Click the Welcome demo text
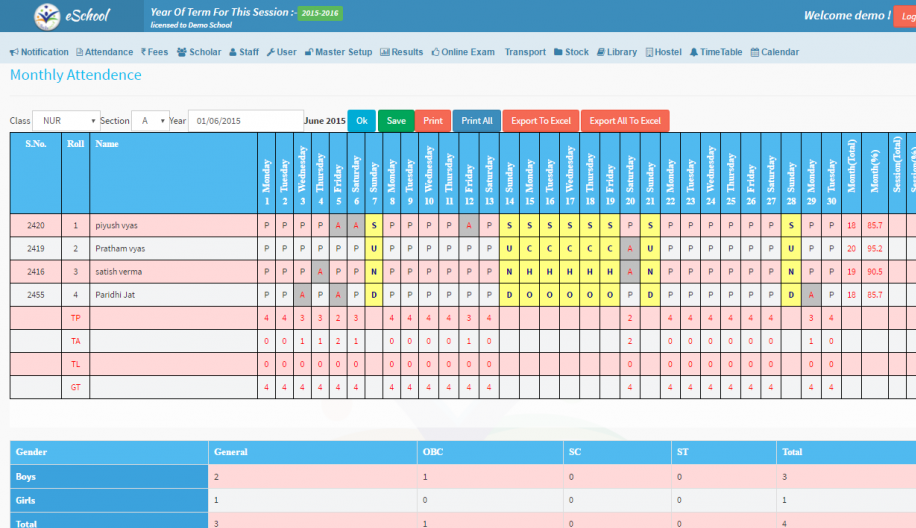Screen dimensions: 916x528 click(x=847, y=16)
